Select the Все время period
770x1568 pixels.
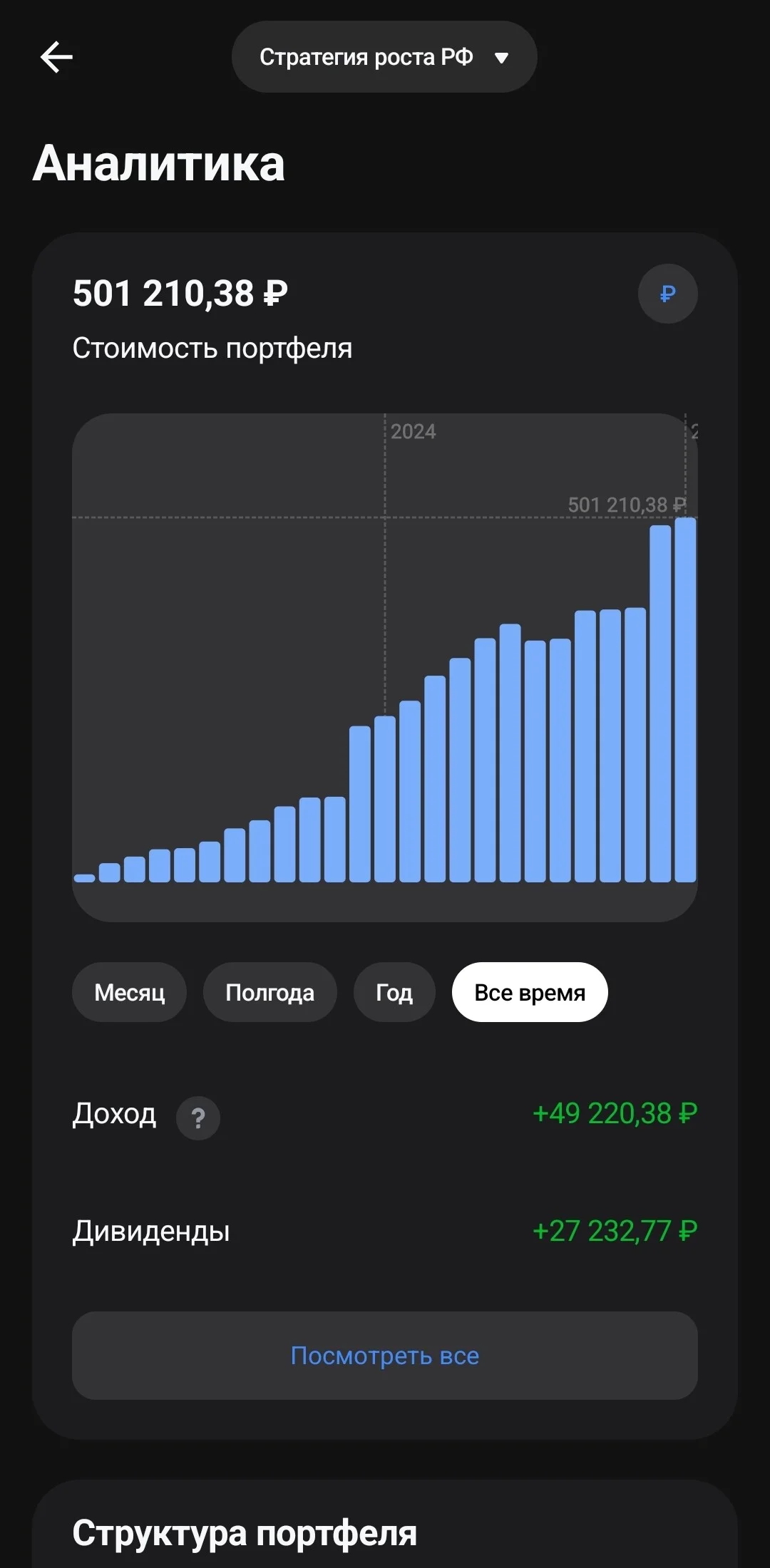530,992
